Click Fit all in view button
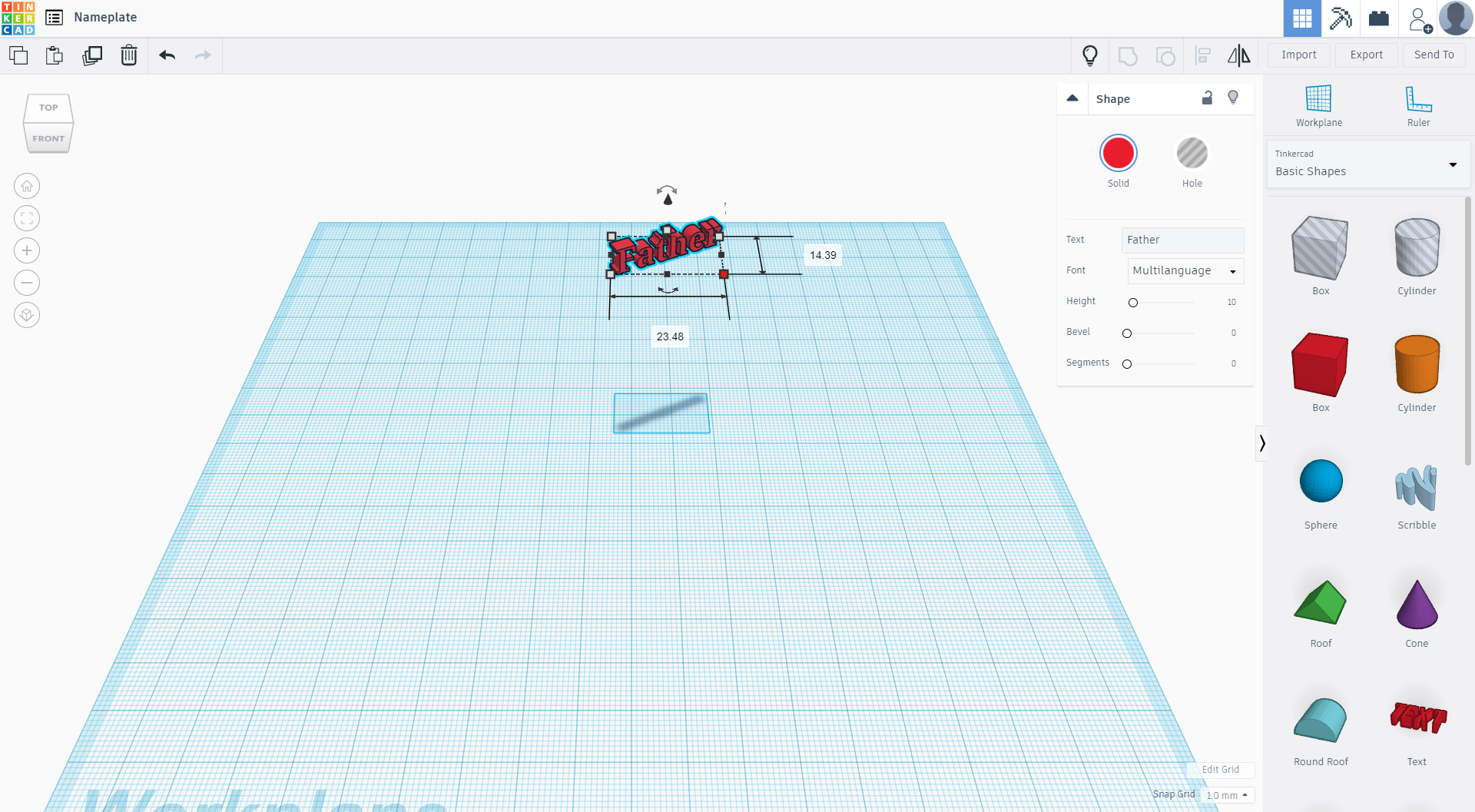This screenshot has height=812, width=1475. click(x=27, y=218)
